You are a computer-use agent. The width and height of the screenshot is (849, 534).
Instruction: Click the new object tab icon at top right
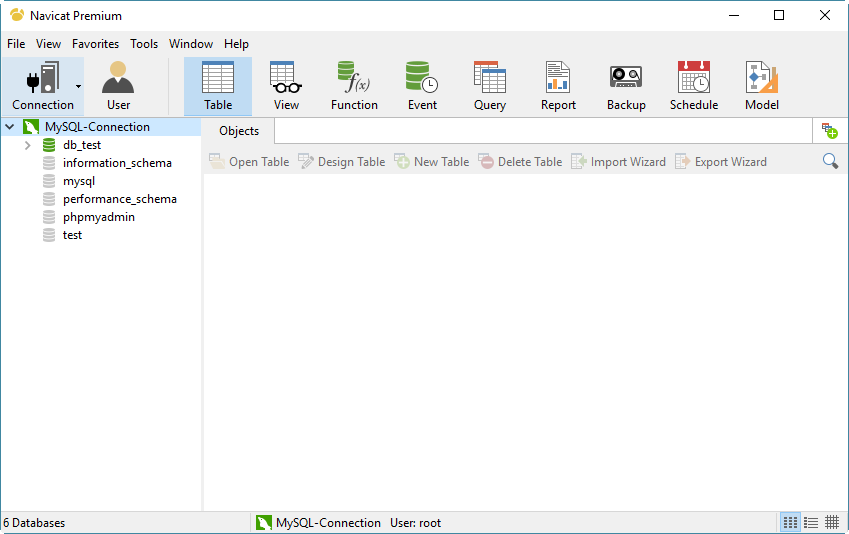830,131
